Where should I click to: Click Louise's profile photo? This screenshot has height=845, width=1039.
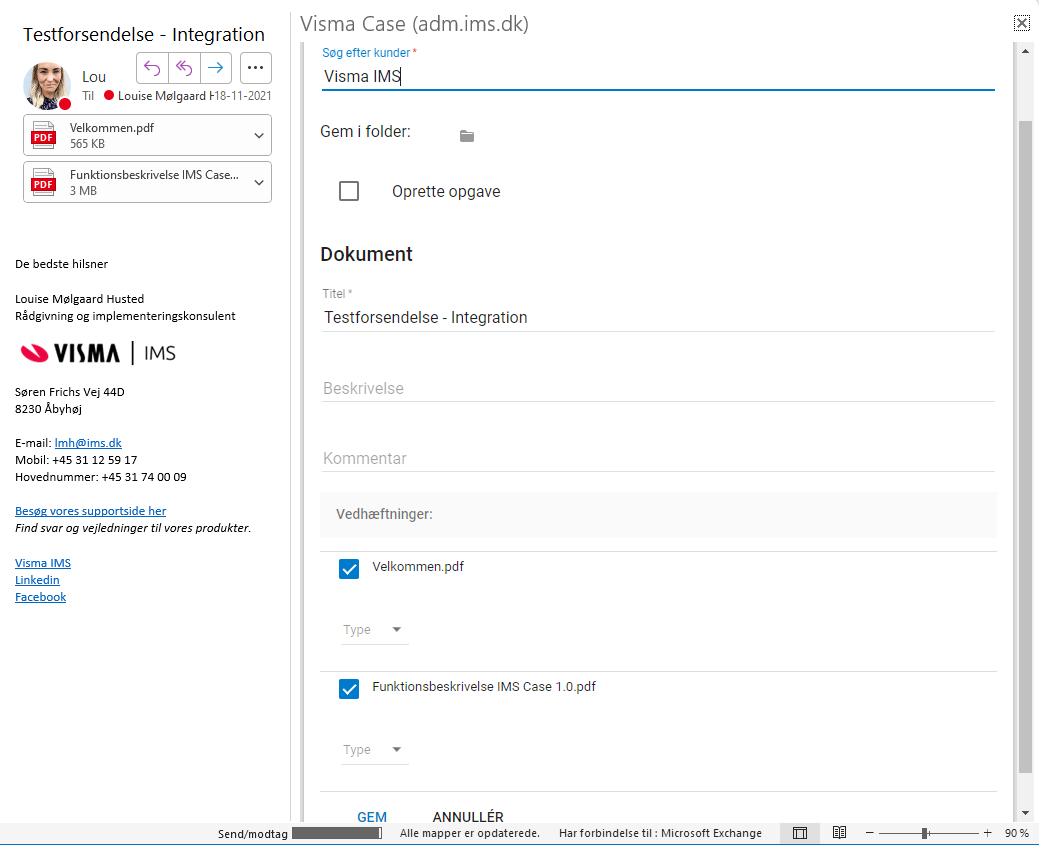(x=46, y=86)
